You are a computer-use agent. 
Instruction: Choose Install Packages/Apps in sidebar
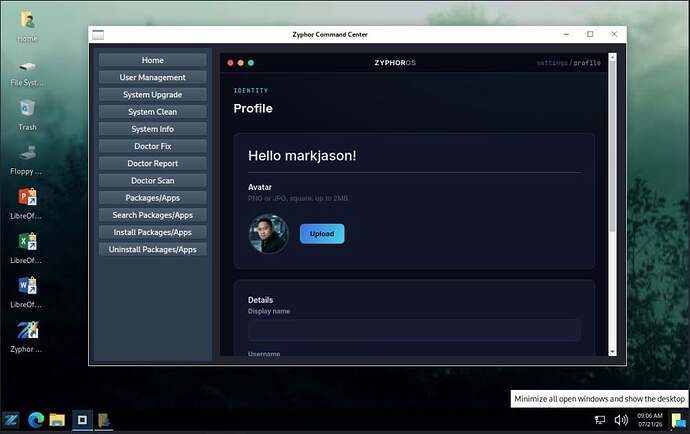point(153,232)
